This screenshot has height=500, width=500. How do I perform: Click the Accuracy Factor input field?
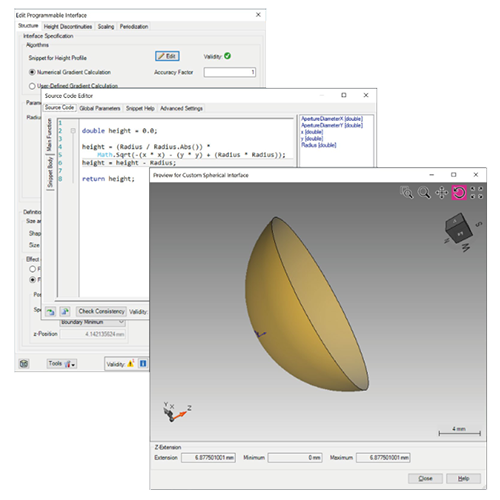(230, 72)
